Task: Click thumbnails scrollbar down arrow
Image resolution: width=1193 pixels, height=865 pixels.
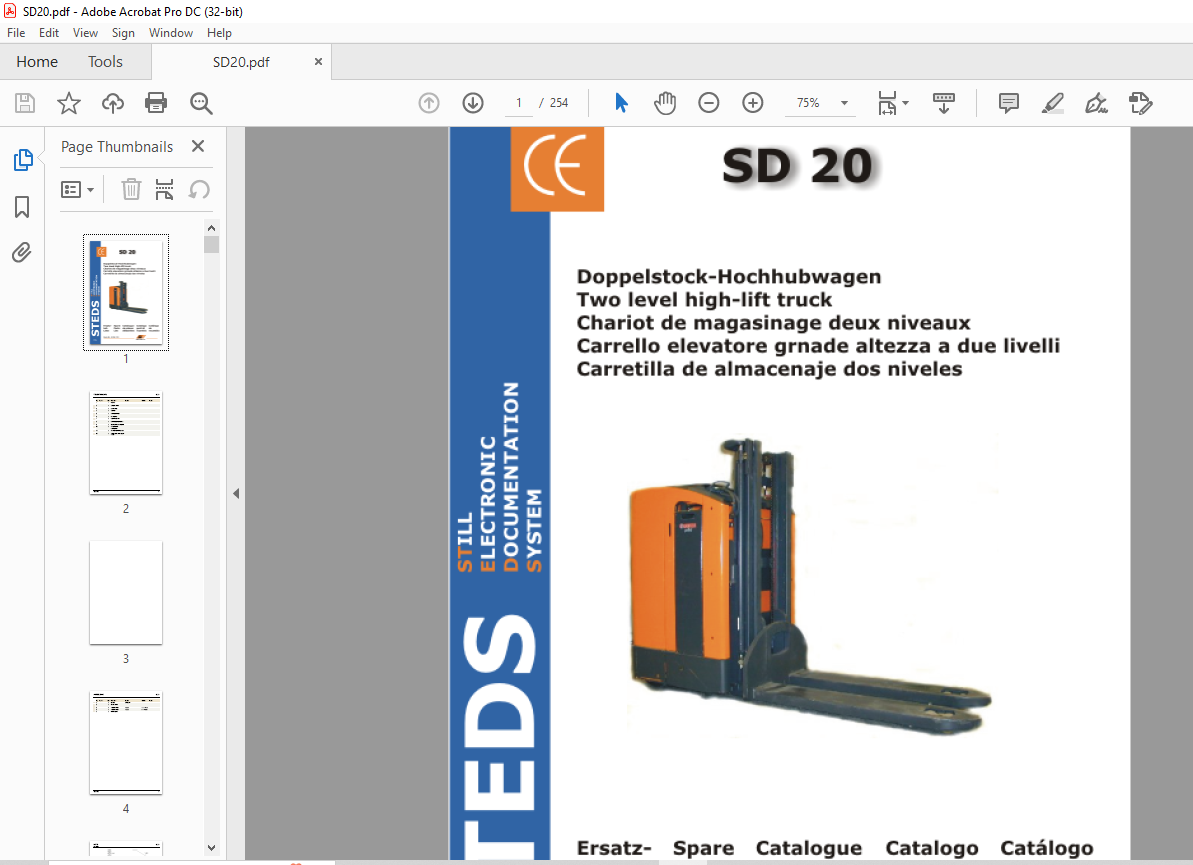Action: point(212,848)
